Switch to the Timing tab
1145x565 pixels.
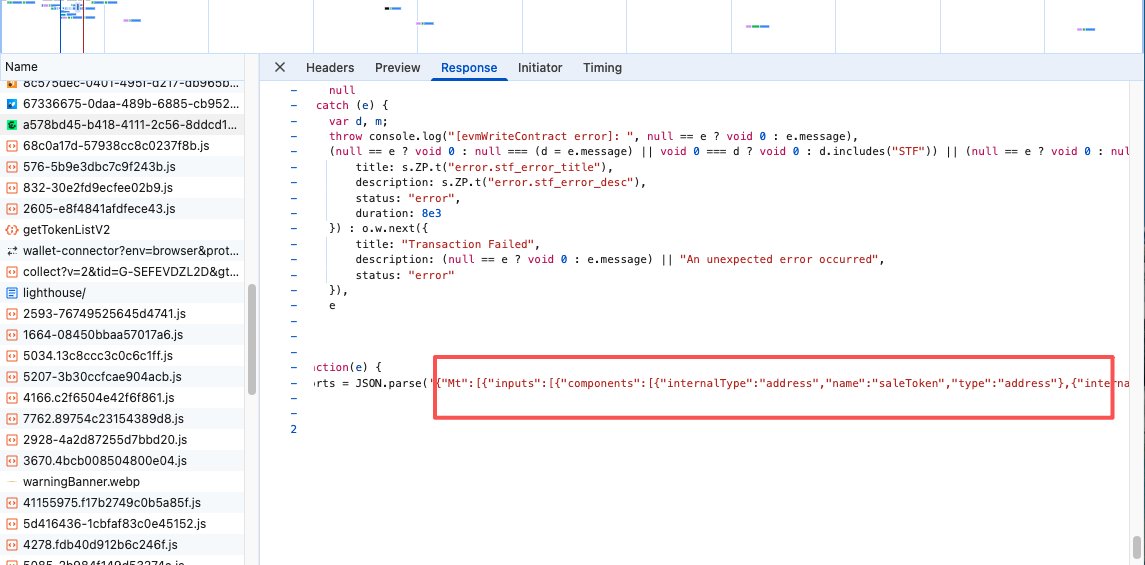602,68
